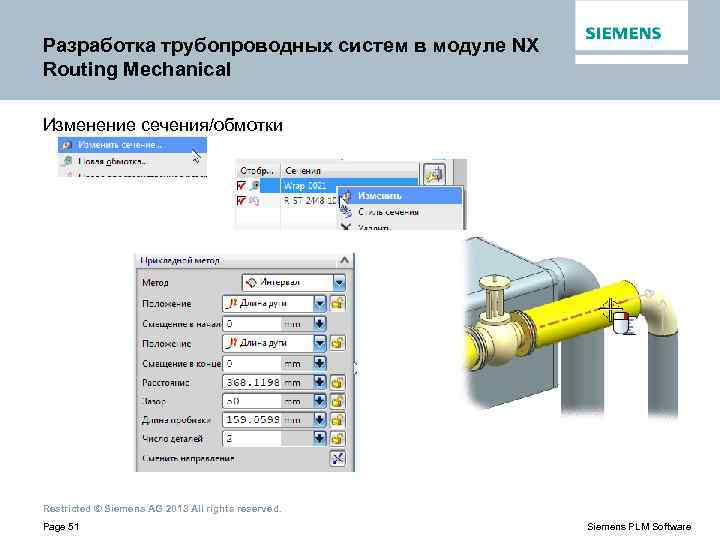Open the second Положение dropdown arrow

[320, 343]
